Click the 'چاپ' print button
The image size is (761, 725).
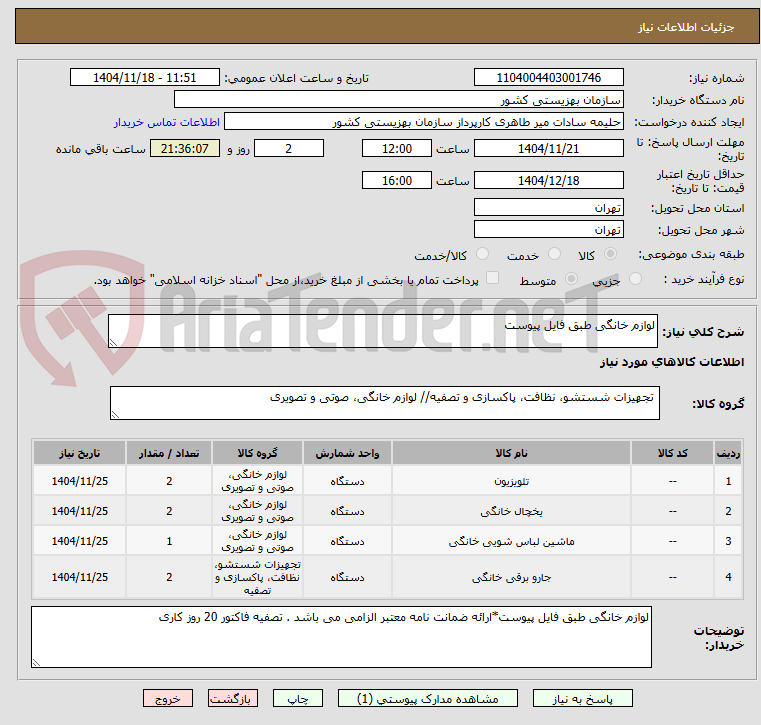(x=298, y=699)
